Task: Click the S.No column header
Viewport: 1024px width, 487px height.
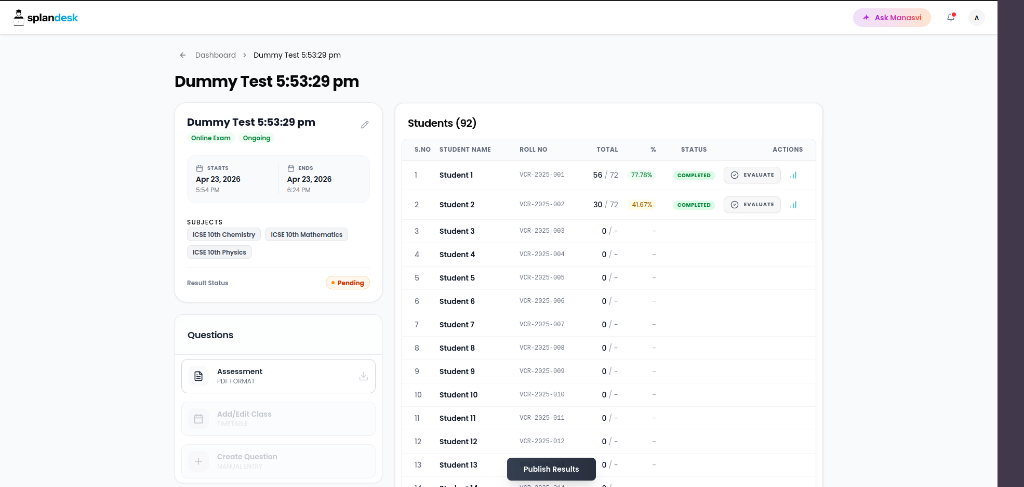Action: (x=423, y=149)
